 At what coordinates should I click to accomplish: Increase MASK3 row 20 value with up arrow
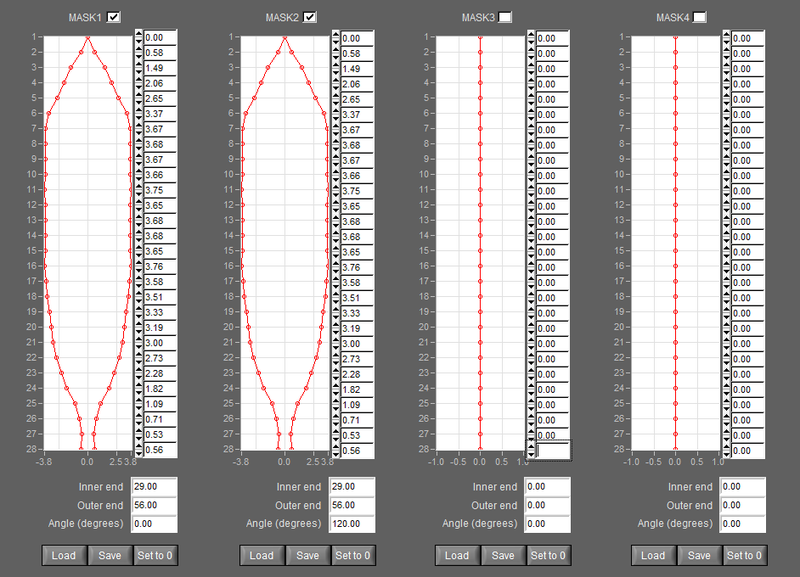(531, 324)
